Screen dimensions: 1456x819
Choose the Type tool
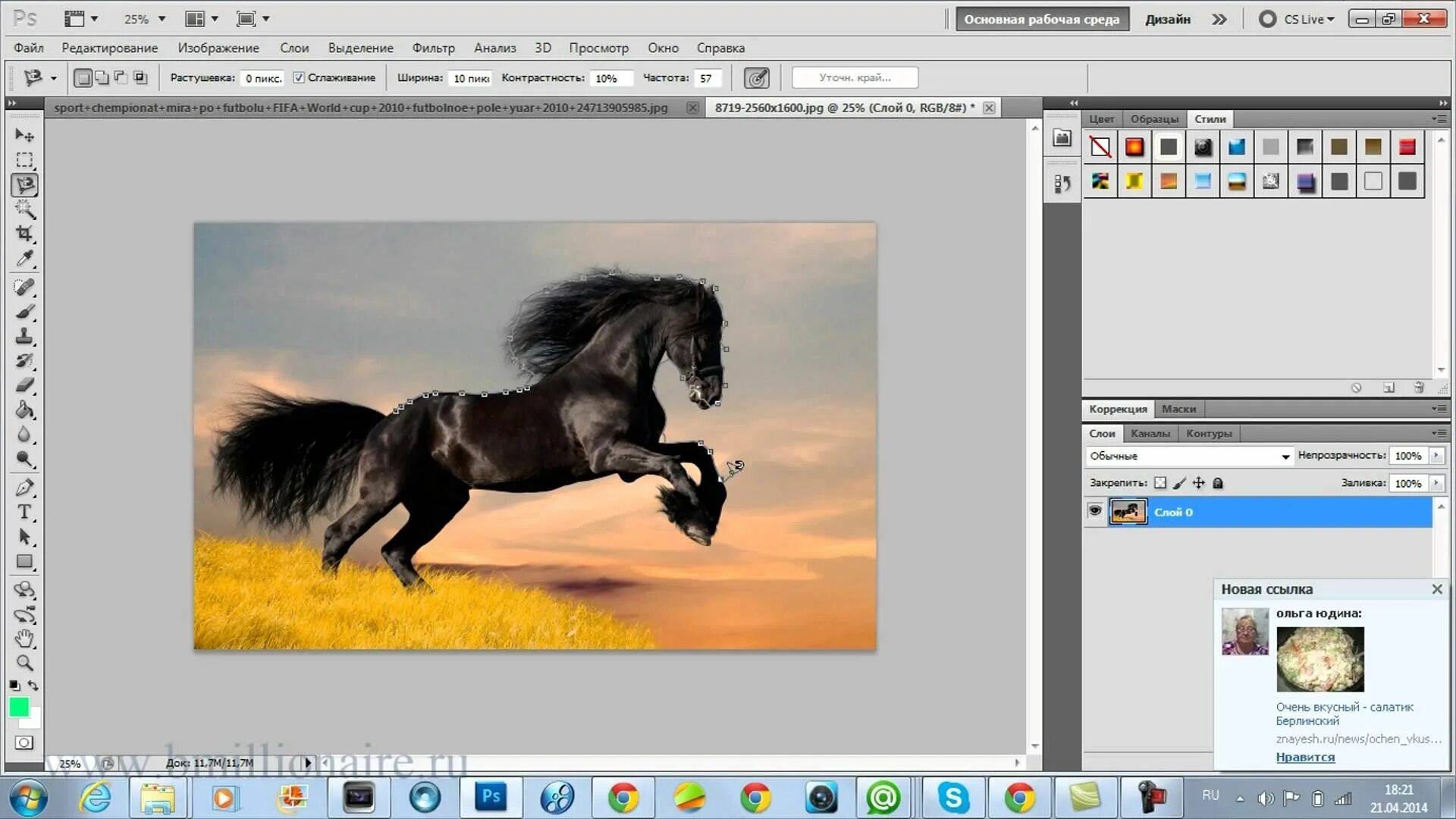point(24,512)
